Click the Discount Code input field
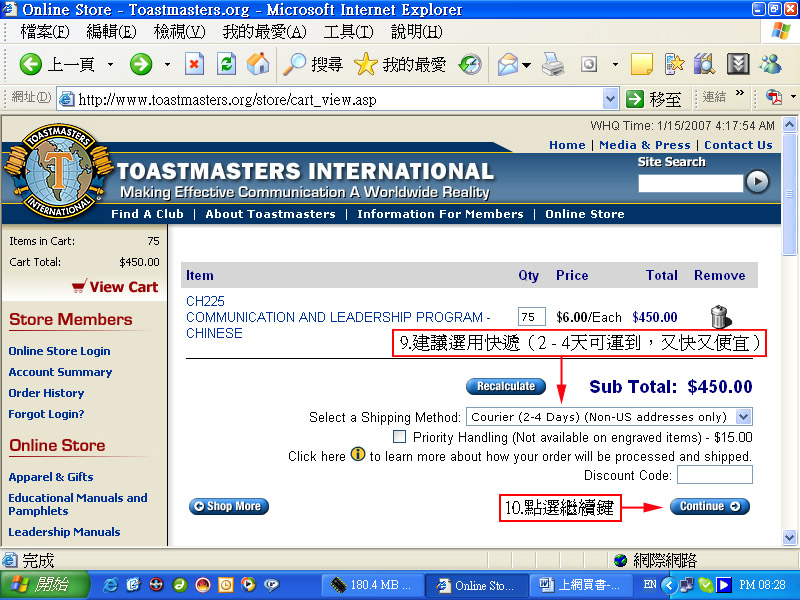This screenshot has height=600, width=800. click(714, 475)
